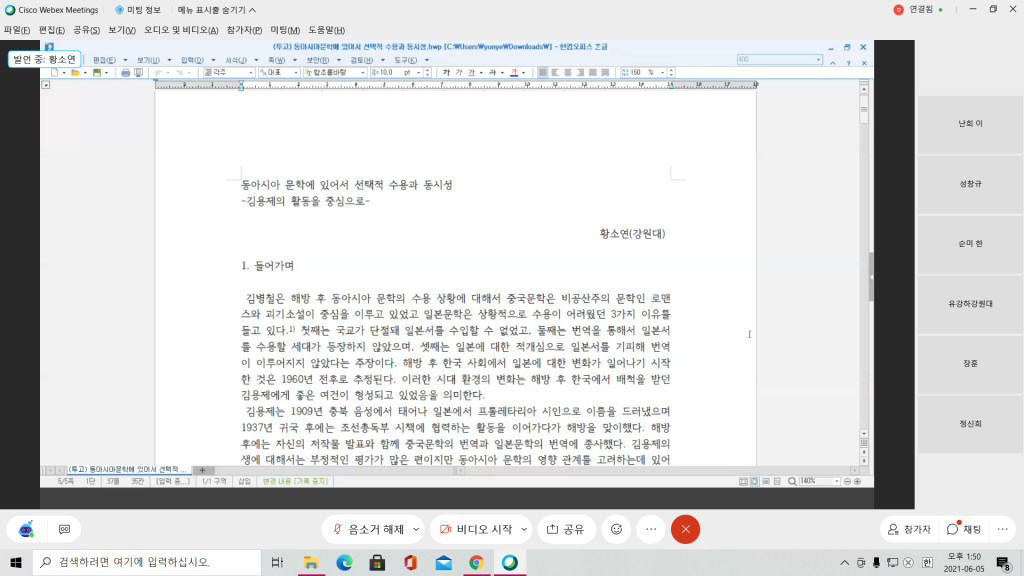1024x576 pixels.
Task: Click the zoom out minus icon in status bar
Action: pyautogui.click(x=847, y=481)
